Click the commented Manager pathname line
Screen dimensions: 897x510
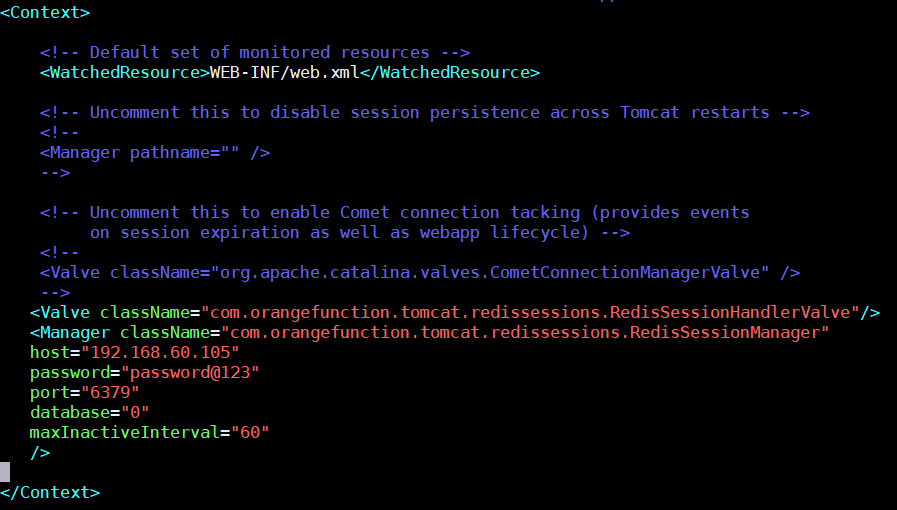(155, 153)
